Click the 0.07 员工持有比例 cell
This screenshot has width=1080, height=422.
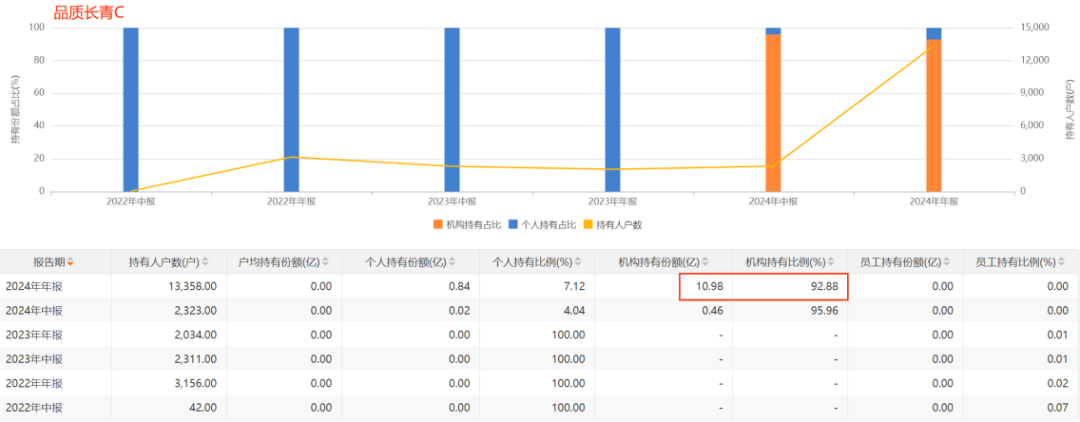tap(1057, 407)
